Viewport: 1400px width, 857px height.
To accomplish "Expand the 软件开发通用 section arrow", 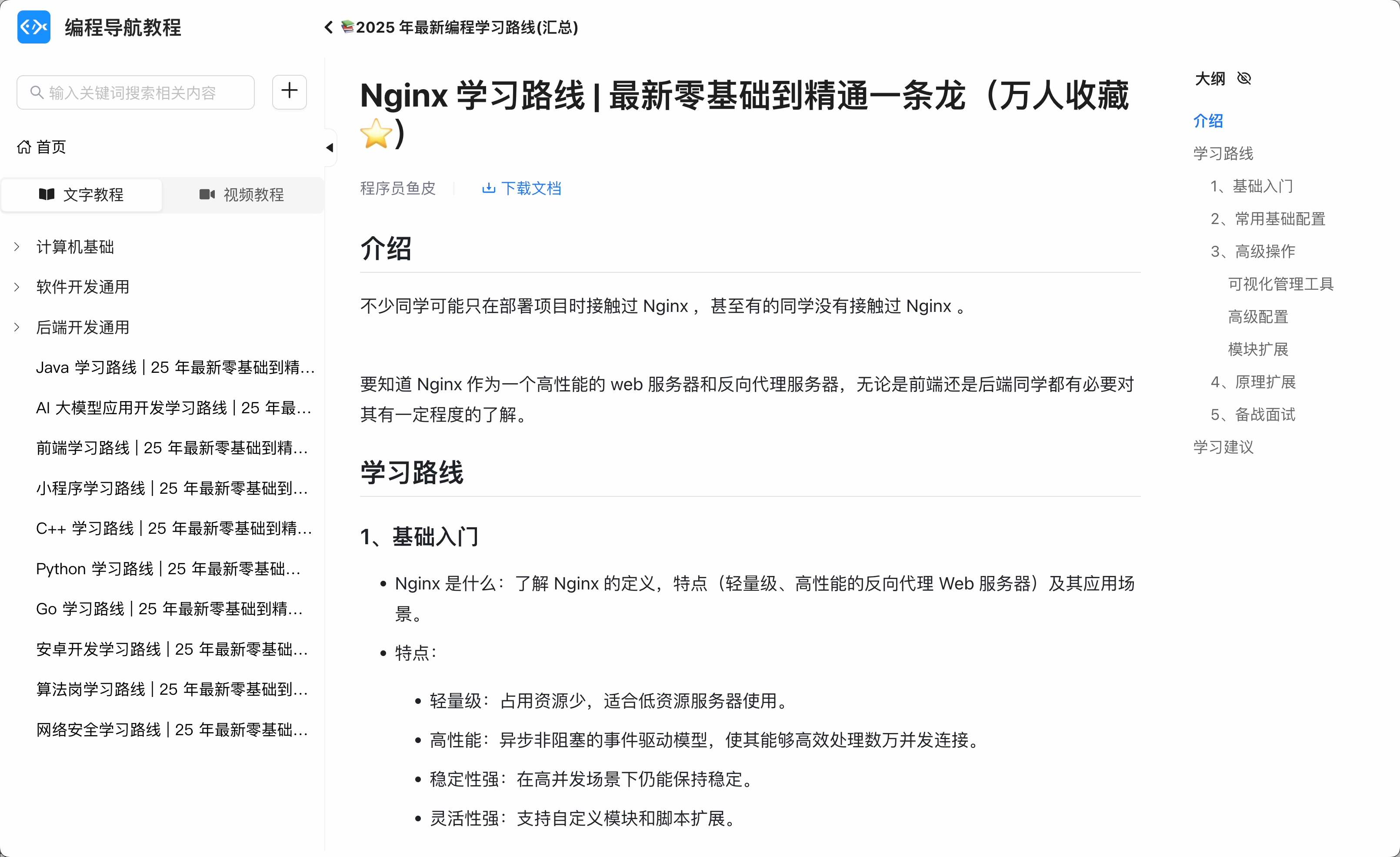I will [17, 287].
